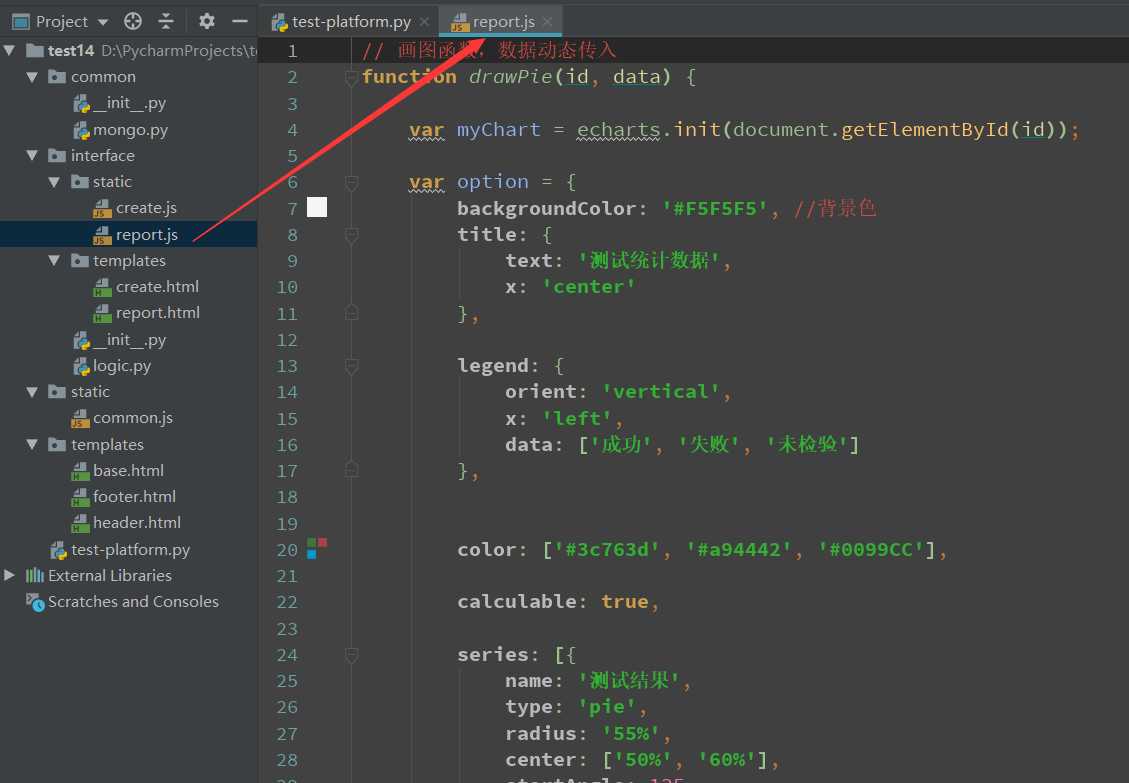Image resolution: width=1129 pixels, height=783 pixels.
Task: Open test-platform.py in project tree
Action: 130,550
